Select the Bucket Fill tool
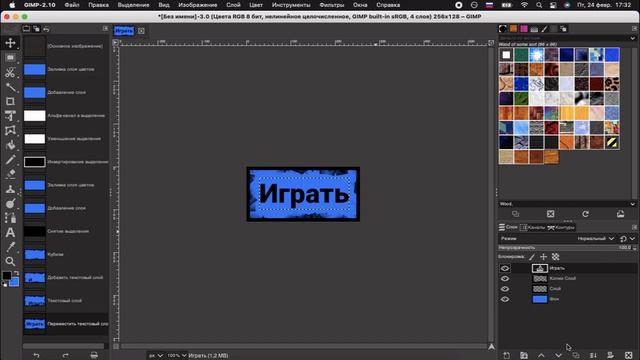 pyautogui.click(x=10, y=145)
